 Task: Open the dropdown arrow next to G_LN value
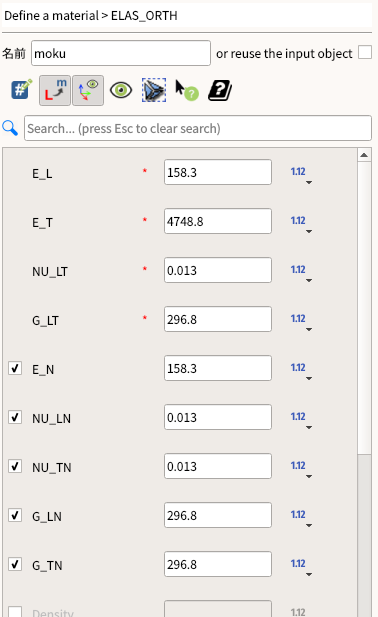(309, 525)
